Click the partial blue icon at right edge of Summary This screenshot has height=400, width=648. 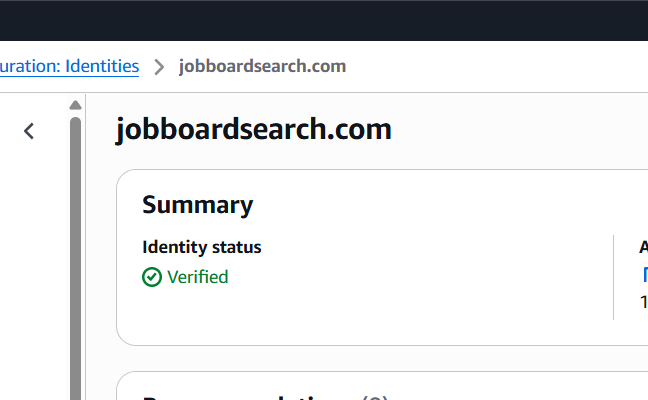tap(644, 275)
